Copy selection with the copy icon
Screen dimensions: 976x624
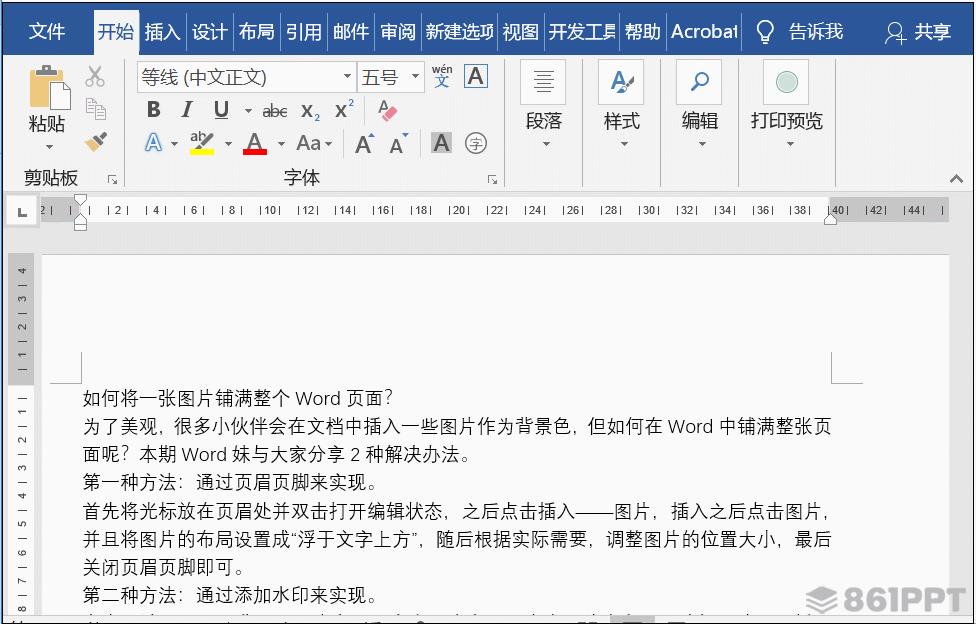point(95,109)
